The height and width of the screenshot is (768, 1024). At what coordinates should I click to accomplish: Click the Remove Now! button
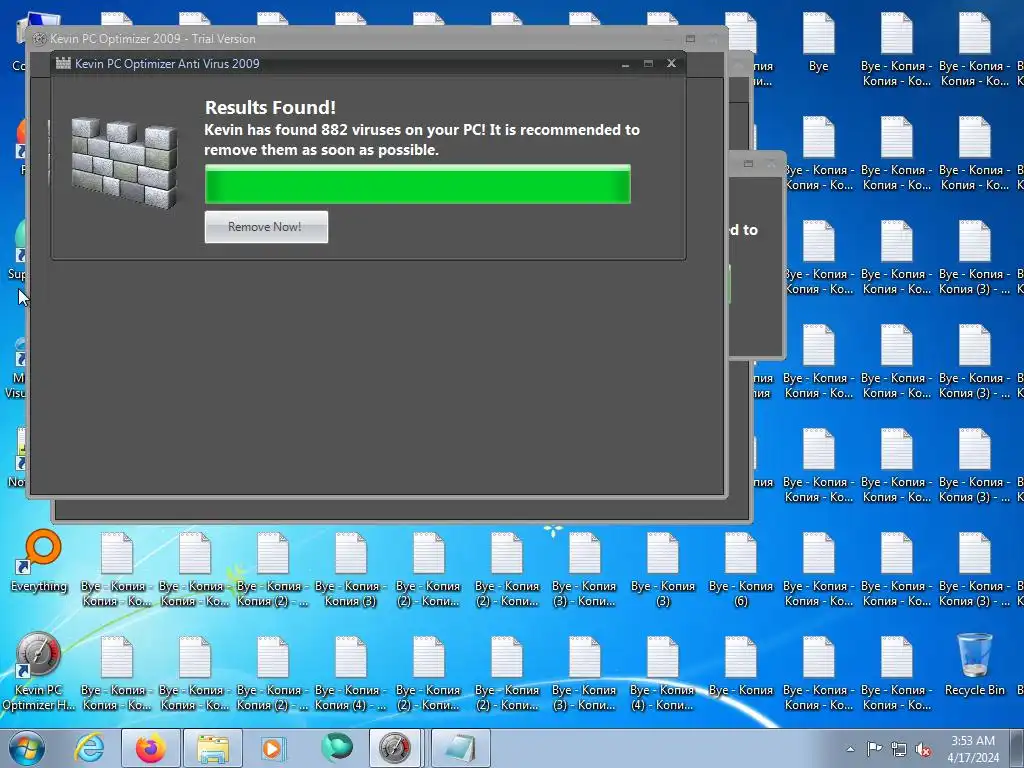[x=266, y=227]
